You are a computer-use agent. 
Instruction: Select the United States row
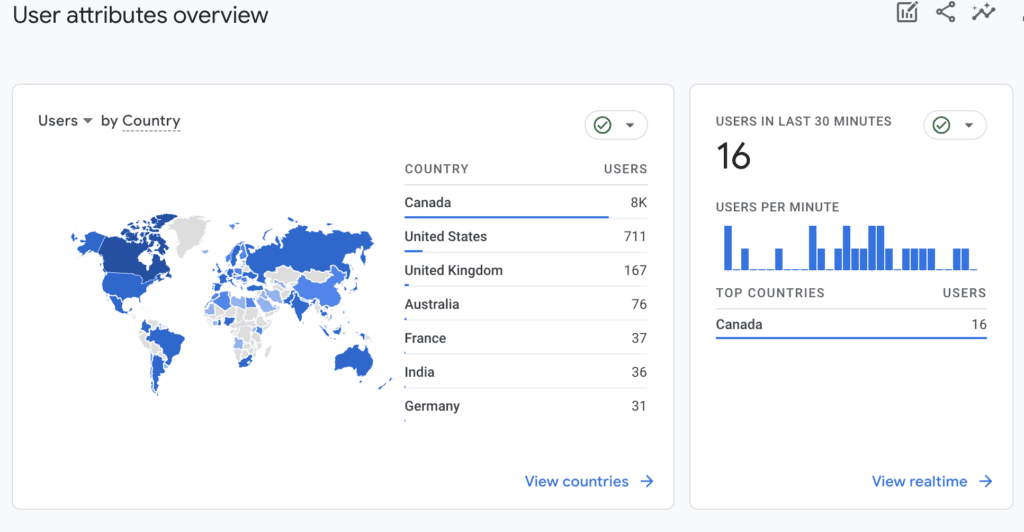pos(526,236)
